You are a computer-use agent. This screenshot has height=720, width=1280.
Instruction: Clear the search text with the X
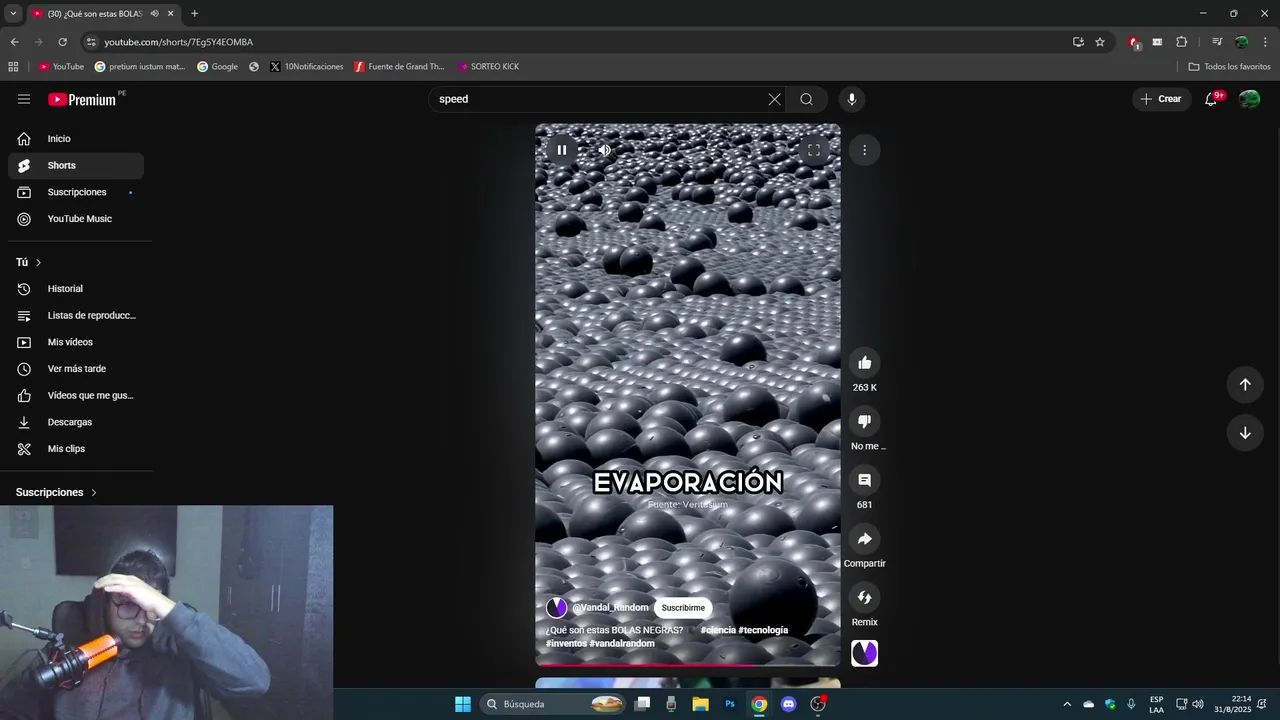pos(774,99)
